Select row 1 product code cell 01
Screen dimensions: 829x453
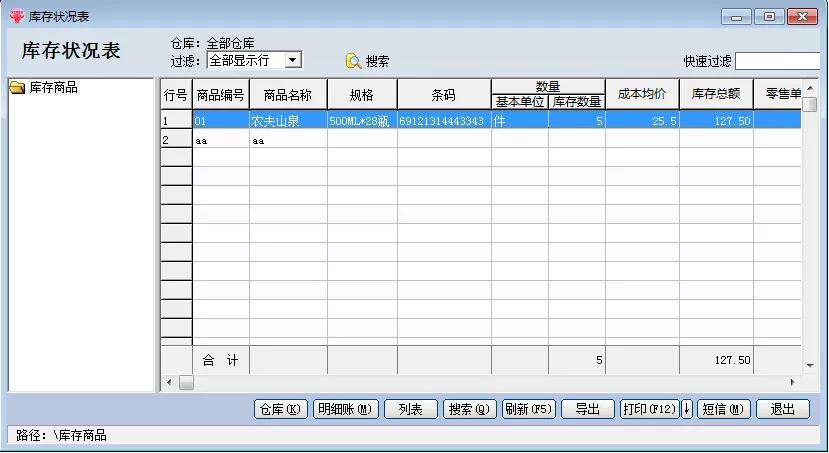221,121
